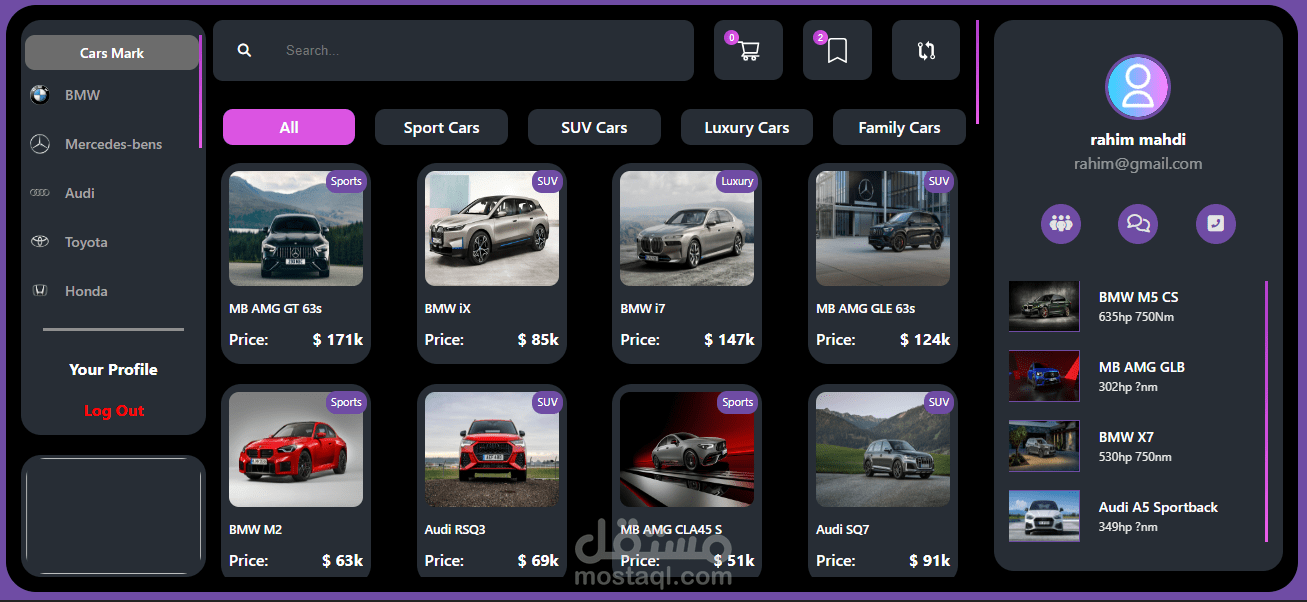Click the right panel purple scrollbar
Screen dimensions: 1307x602
pyautogui.click(x=1266, y=411)
